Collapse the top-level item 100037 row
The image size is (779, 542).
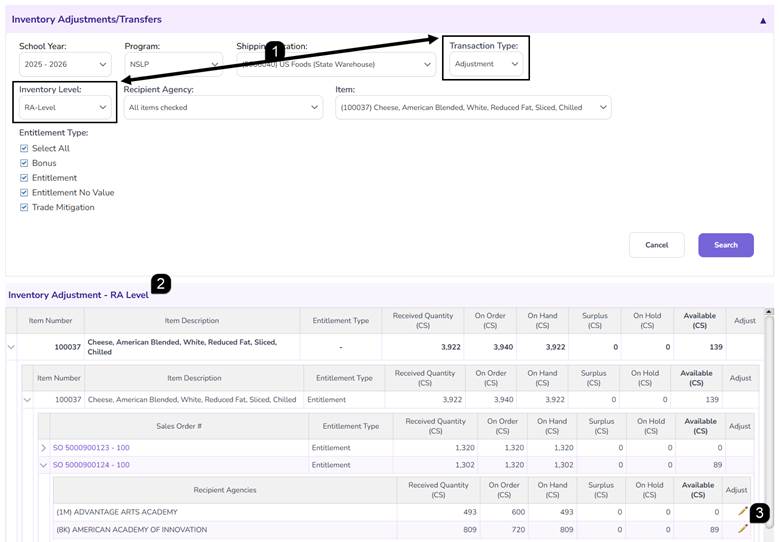tap(11, 347)
